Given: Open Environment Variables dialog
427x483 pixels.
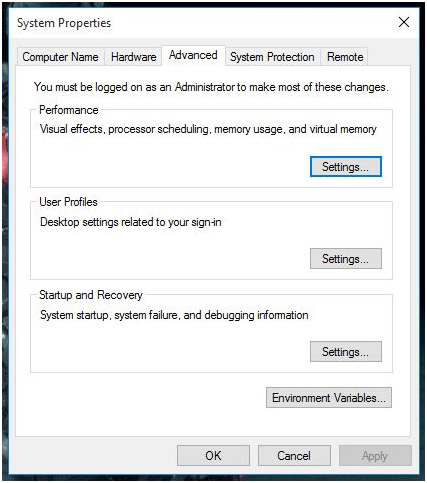Looking at the screenshot, I should coord(329,398).
